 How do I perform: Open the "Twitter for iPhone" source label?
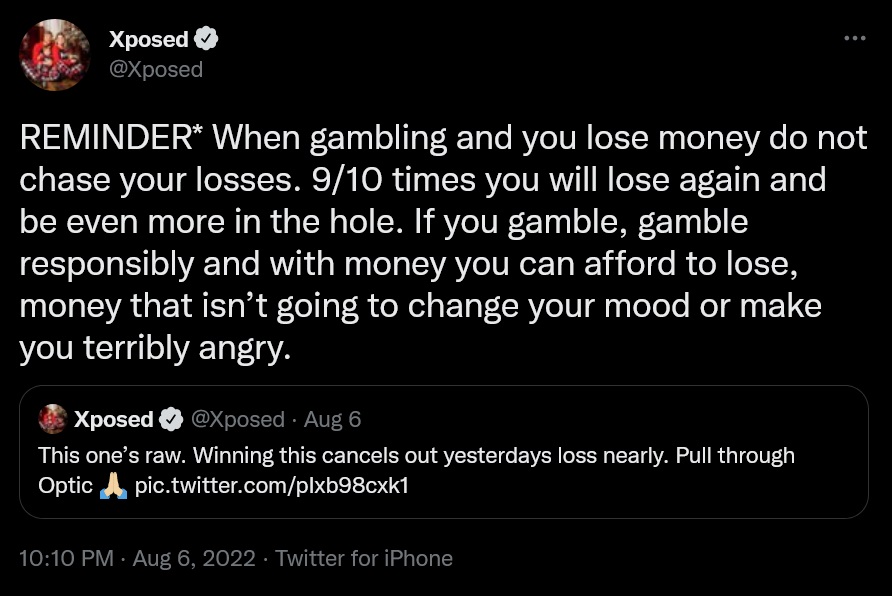coord(364,558)
